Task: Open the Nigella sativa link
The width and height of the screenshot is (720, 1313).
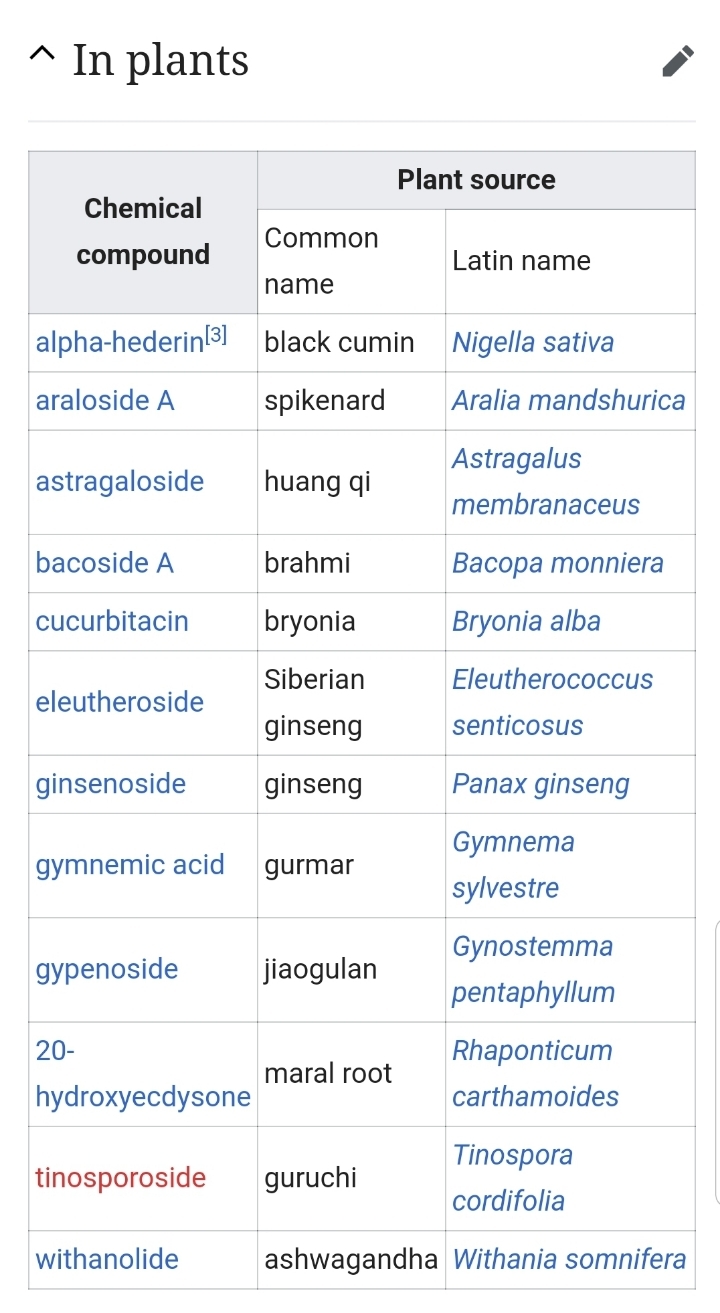Action: coord(533,343)
